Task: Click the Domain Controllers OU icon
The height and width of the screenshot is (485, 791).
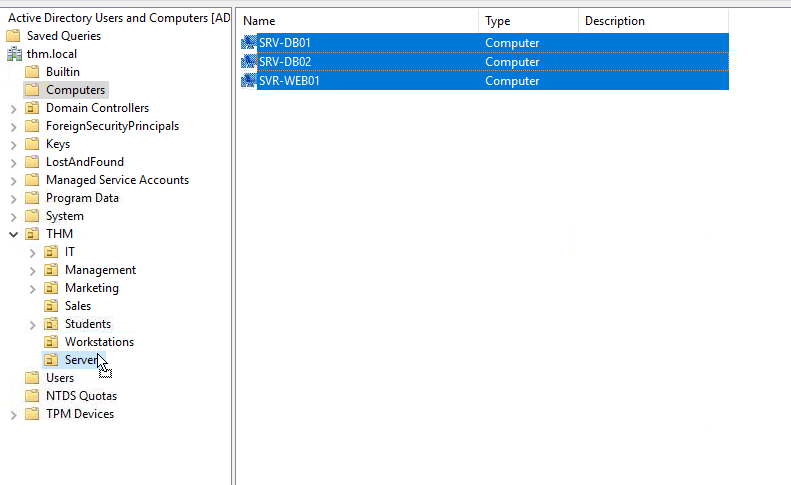Action: click(x=32, y=108)
